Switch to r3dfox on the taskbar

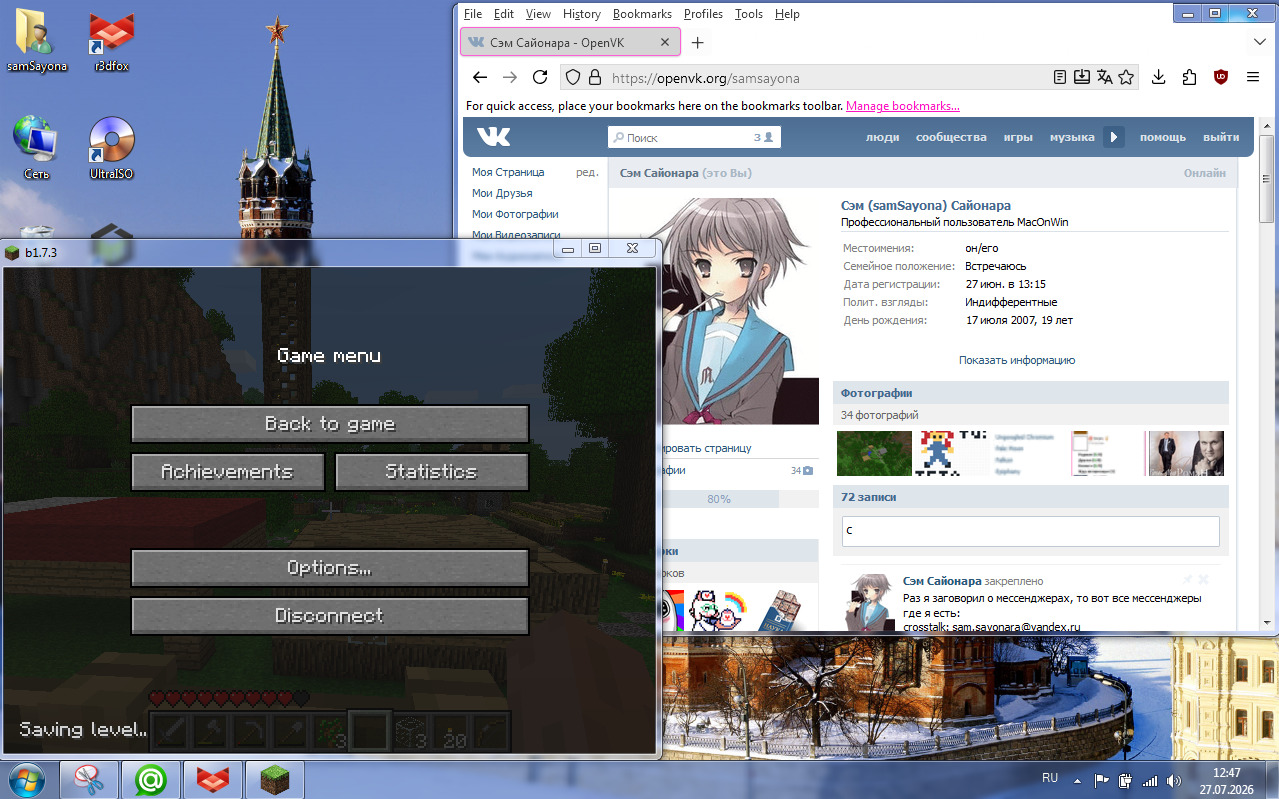tap(212, 779)
